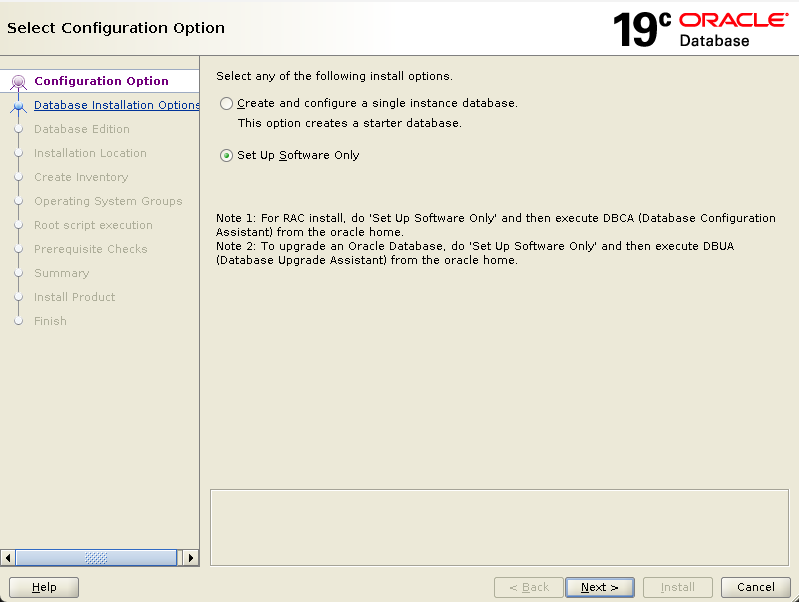Click the 'Prerequisite Checks' step label
799x602 pixels.
(x=91, y=249)
